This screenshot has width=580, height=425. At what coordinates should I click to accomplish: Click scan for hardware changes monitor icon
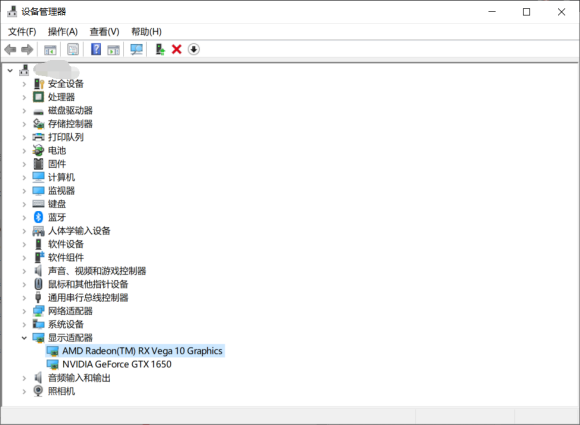point(136,49)
